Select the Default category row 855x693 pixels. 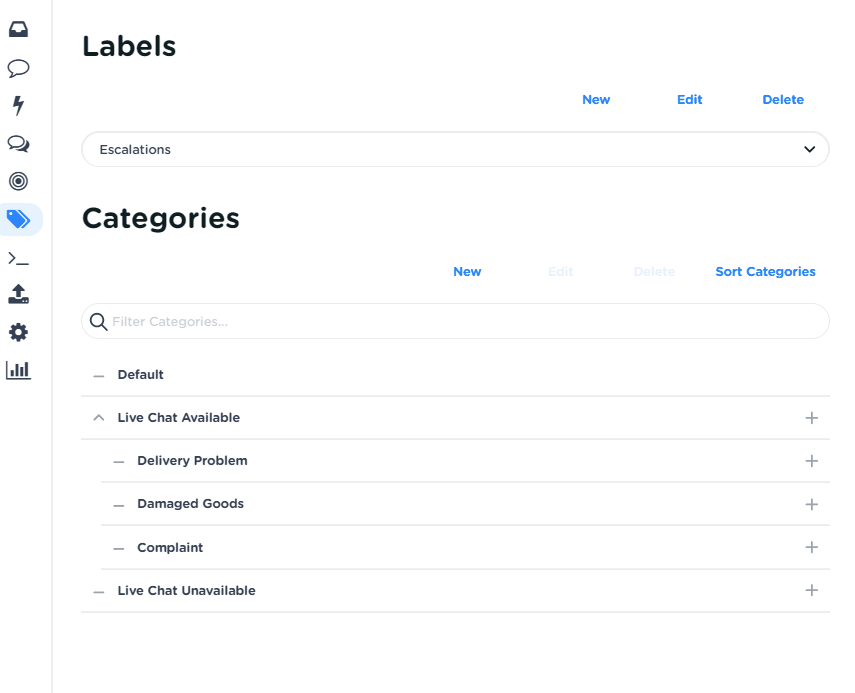point(141,375)
